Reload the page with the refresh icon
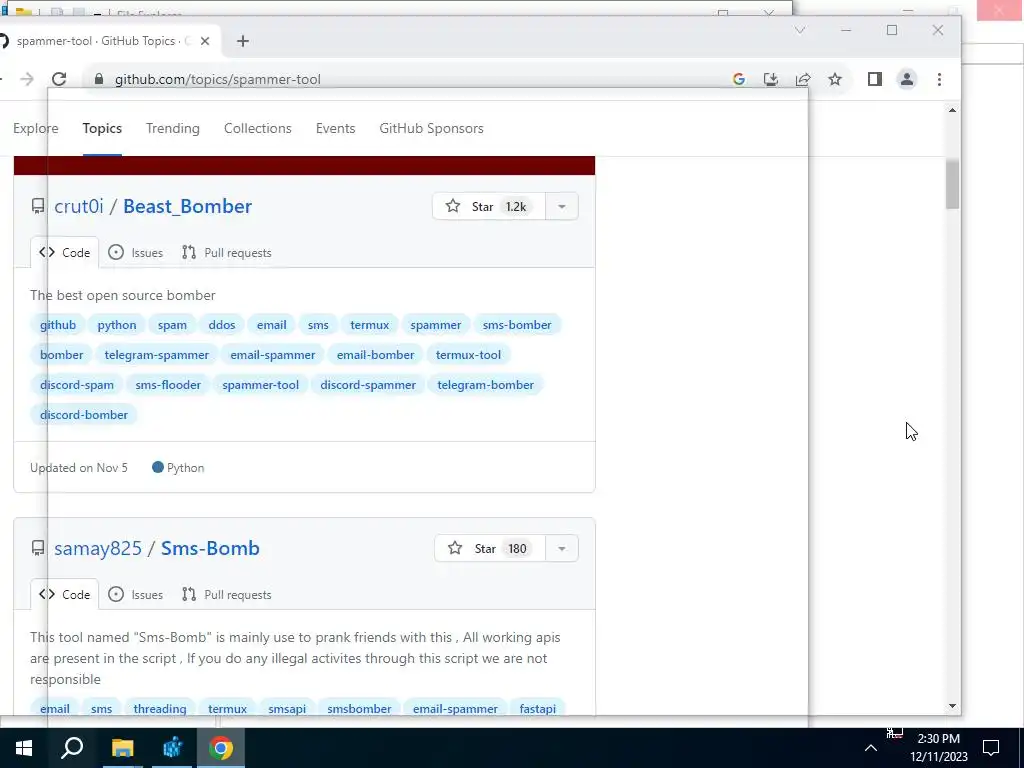 point(59,79)
